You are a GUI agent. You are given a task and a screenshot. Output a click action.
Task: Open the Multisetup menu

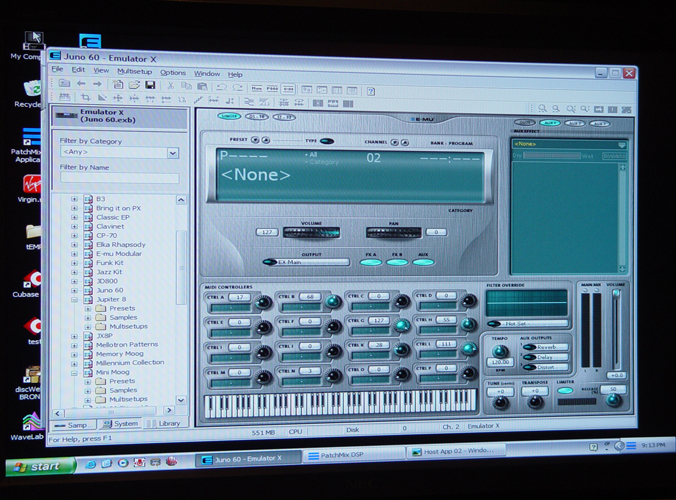click(x=134, y=72)
